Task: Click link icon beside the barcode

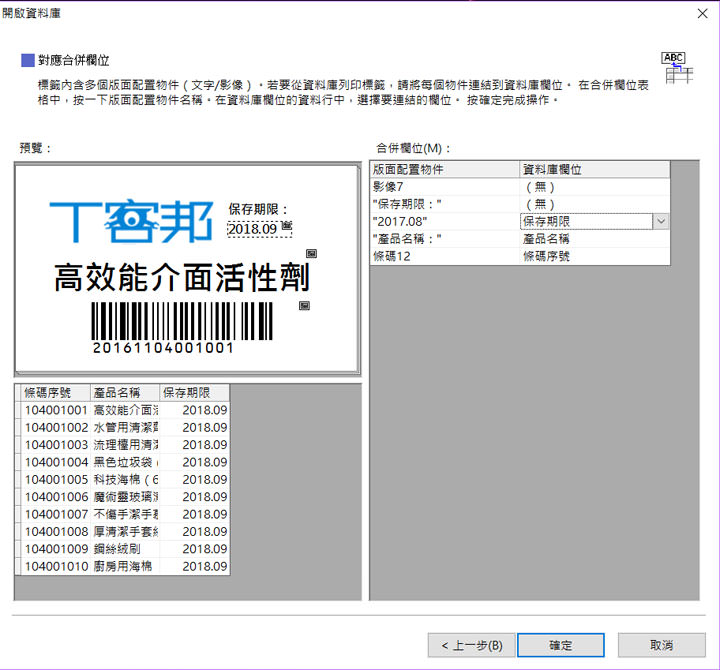Action: [304, 305]
